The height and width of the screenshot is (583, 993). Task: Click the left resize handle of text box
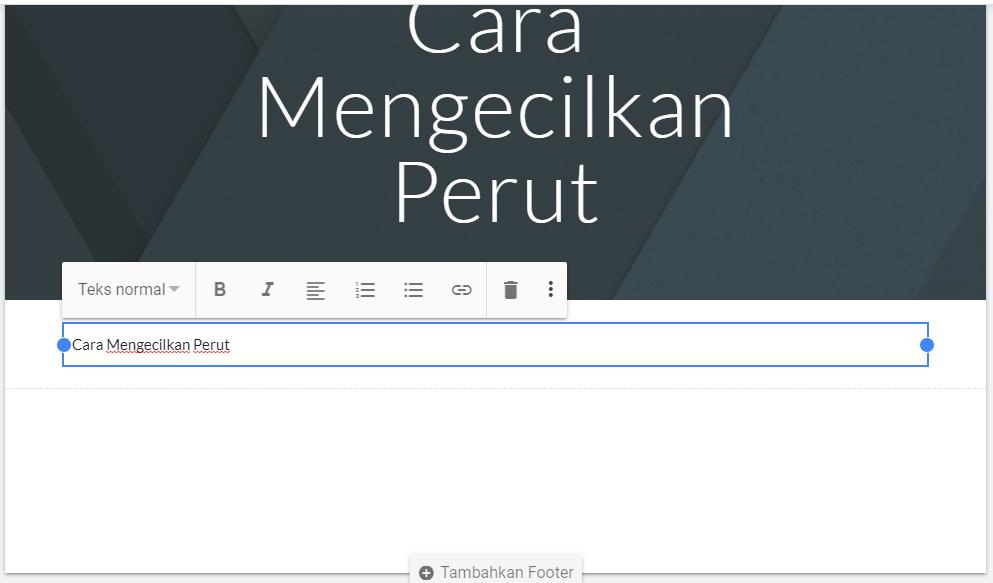point(63,345)
